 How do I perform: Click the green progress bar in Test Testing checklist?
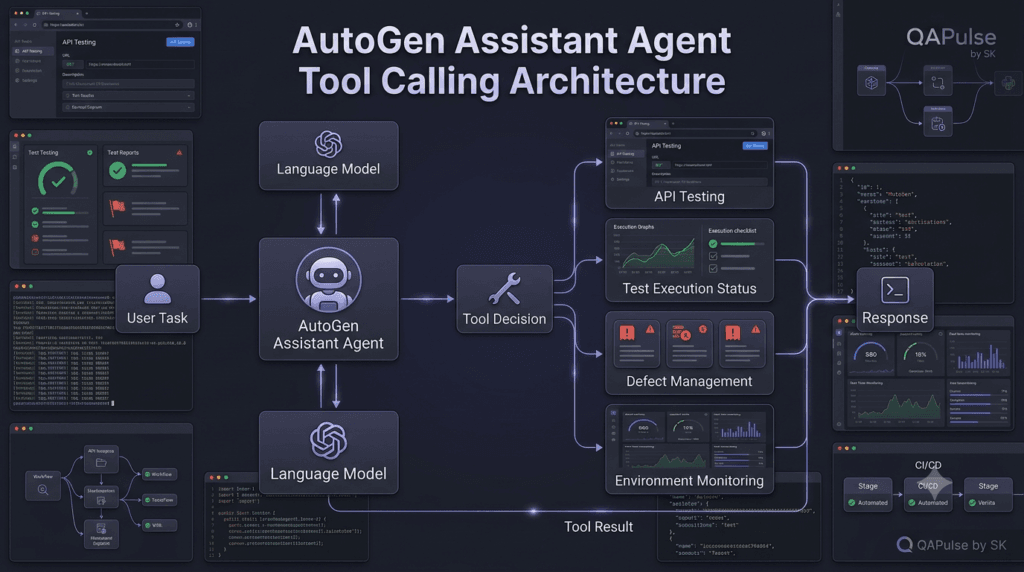(x=59, y=212)
